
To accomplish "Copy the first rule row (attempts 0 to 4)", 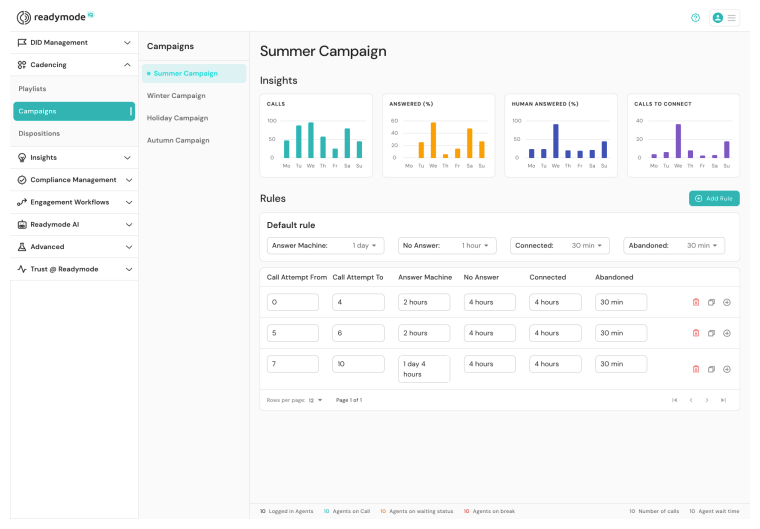I will [711, 302].
